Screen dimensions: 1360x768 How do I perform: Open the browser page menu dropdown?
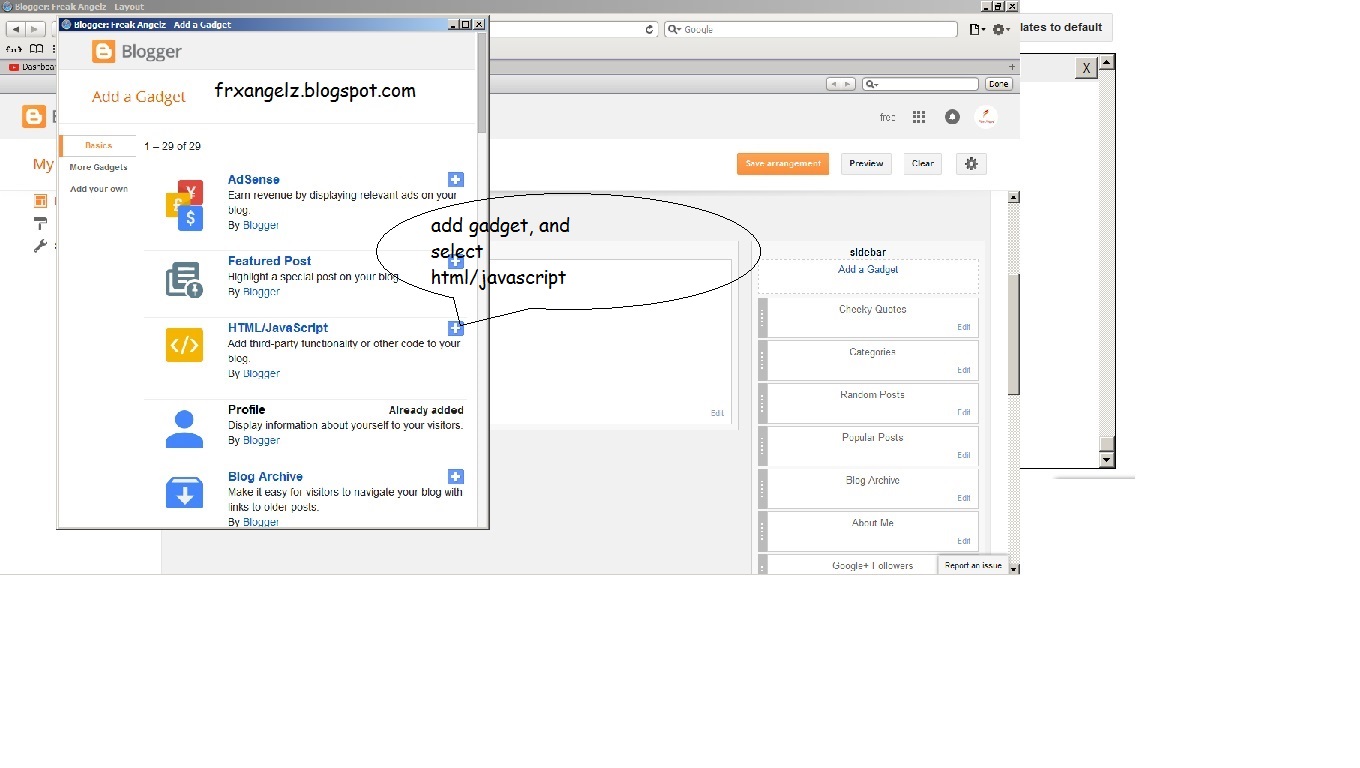coord(978,29)
